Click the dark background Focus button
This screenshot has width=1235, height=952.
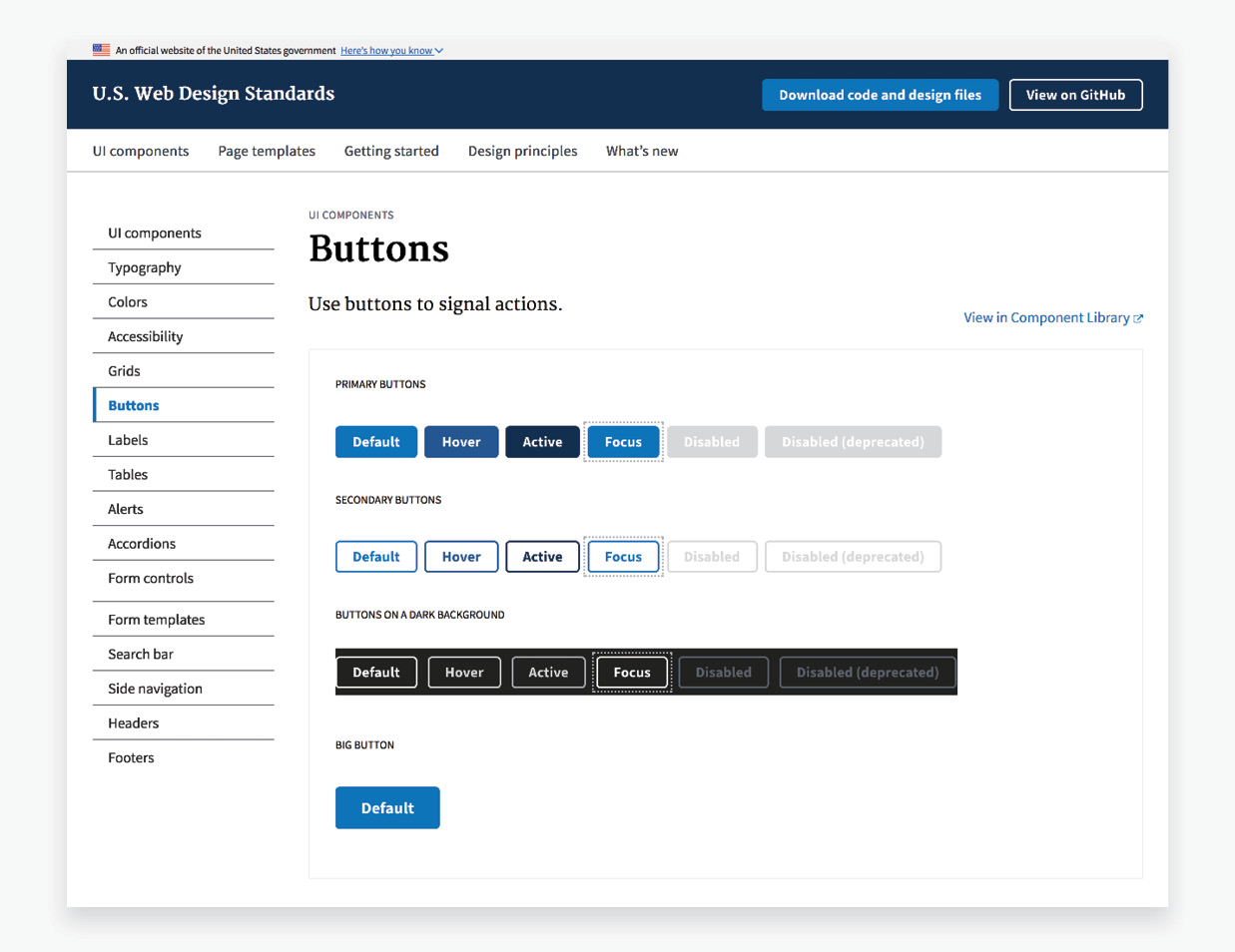pyautogui.click(x=632, y=673)
